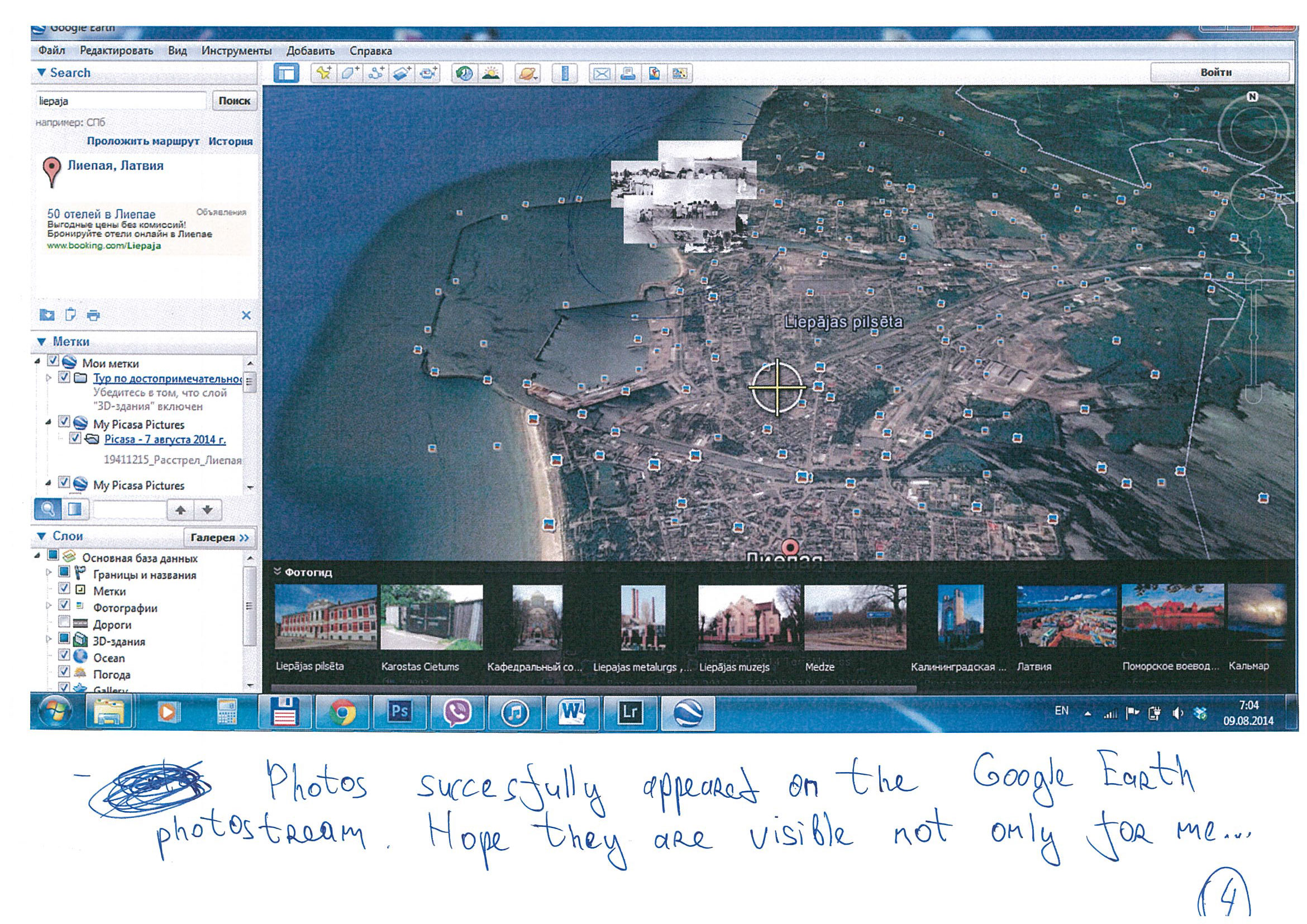Viewport: 1307px width, 924px height.
Task: Expand the Тур по достопримечательностям folder
Action: (x=49, y=378)
